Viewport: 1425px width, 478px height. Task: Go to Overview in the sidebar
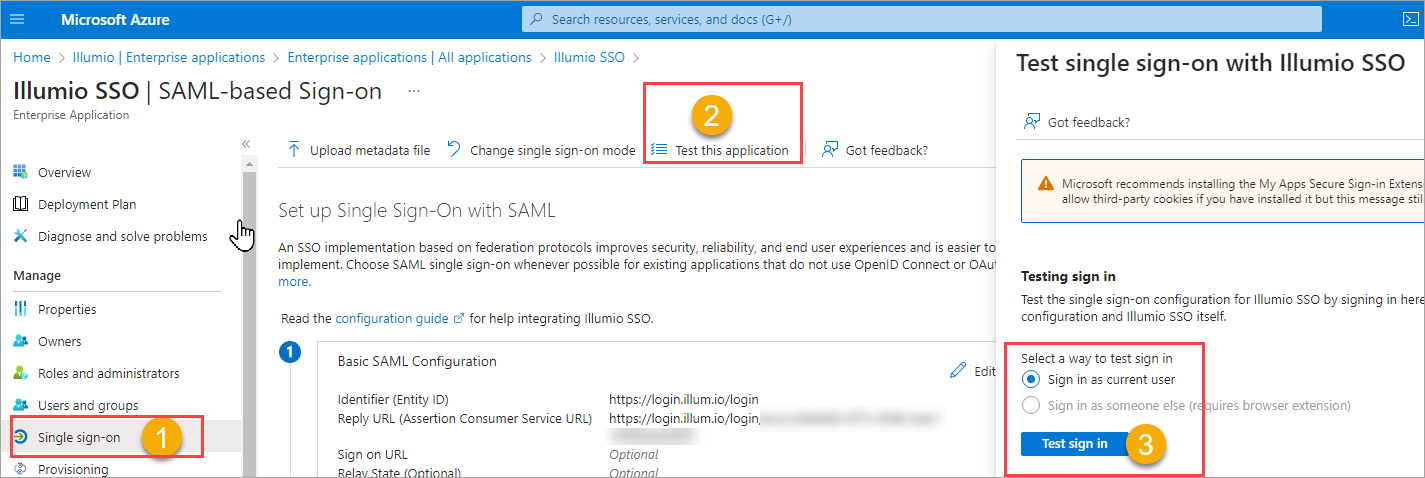pos(64,172)
